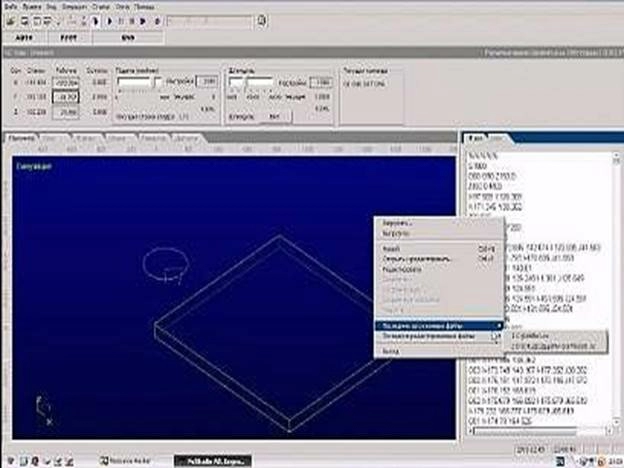
Task: Click the half-circle icon before the play button
Action: click(x=96, y=21)
